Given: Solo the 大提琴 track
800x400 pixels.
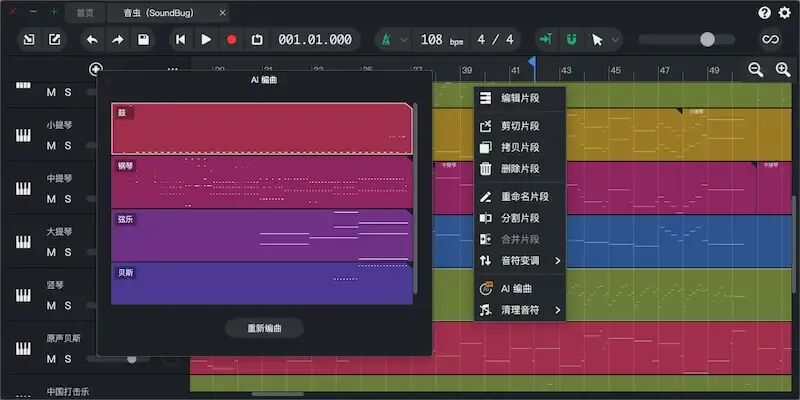Looking at the screenshot, I should point(68,252).
